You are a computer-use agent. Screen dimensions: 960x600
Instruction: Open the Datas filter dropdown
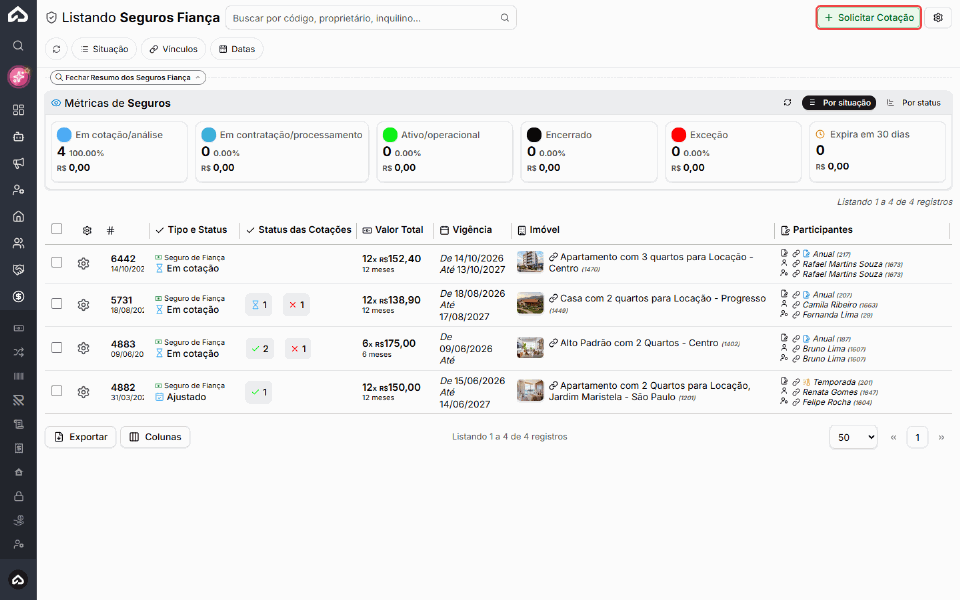237,49
